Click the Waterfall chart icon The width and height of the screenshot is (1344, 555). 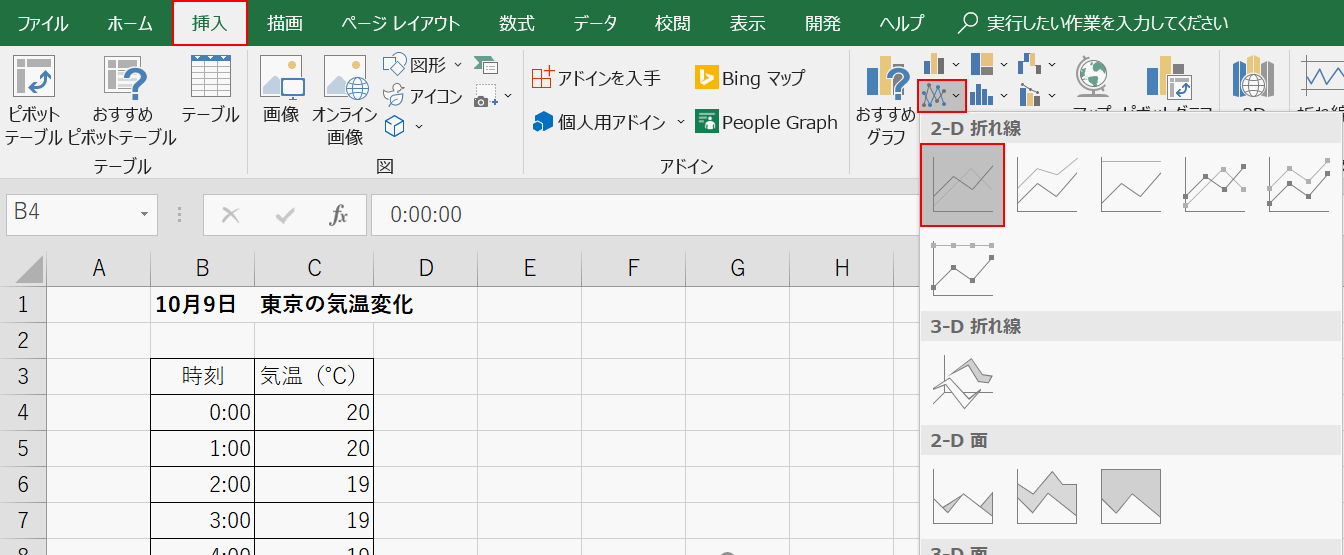(1029, 65)
